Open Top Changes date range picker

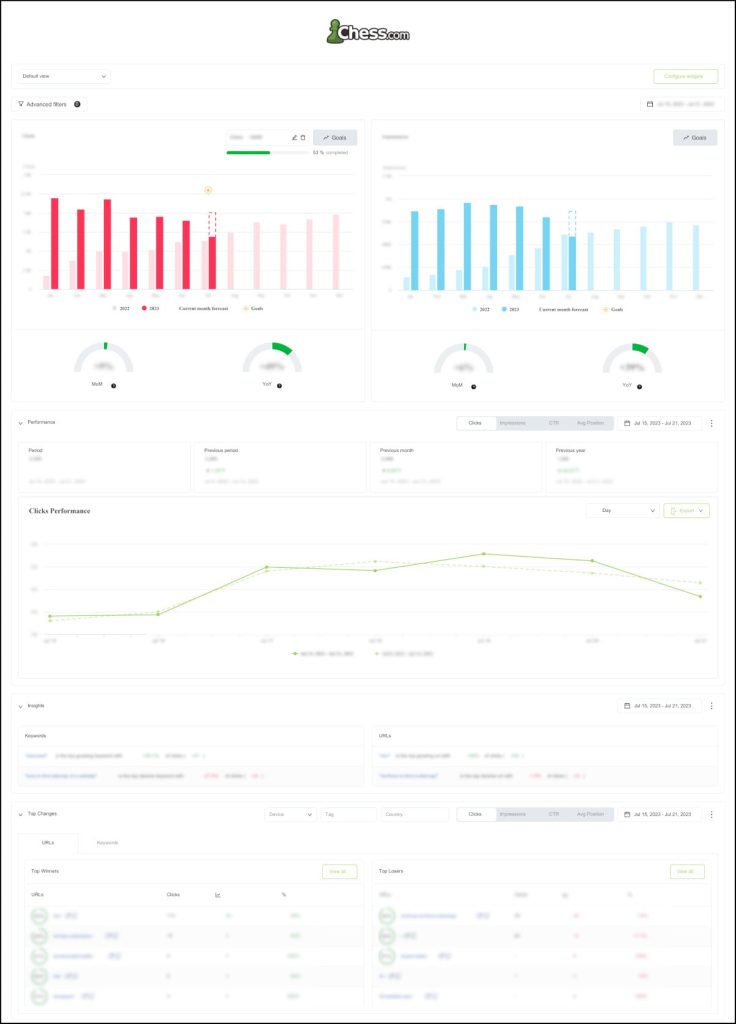coord(659,814)
